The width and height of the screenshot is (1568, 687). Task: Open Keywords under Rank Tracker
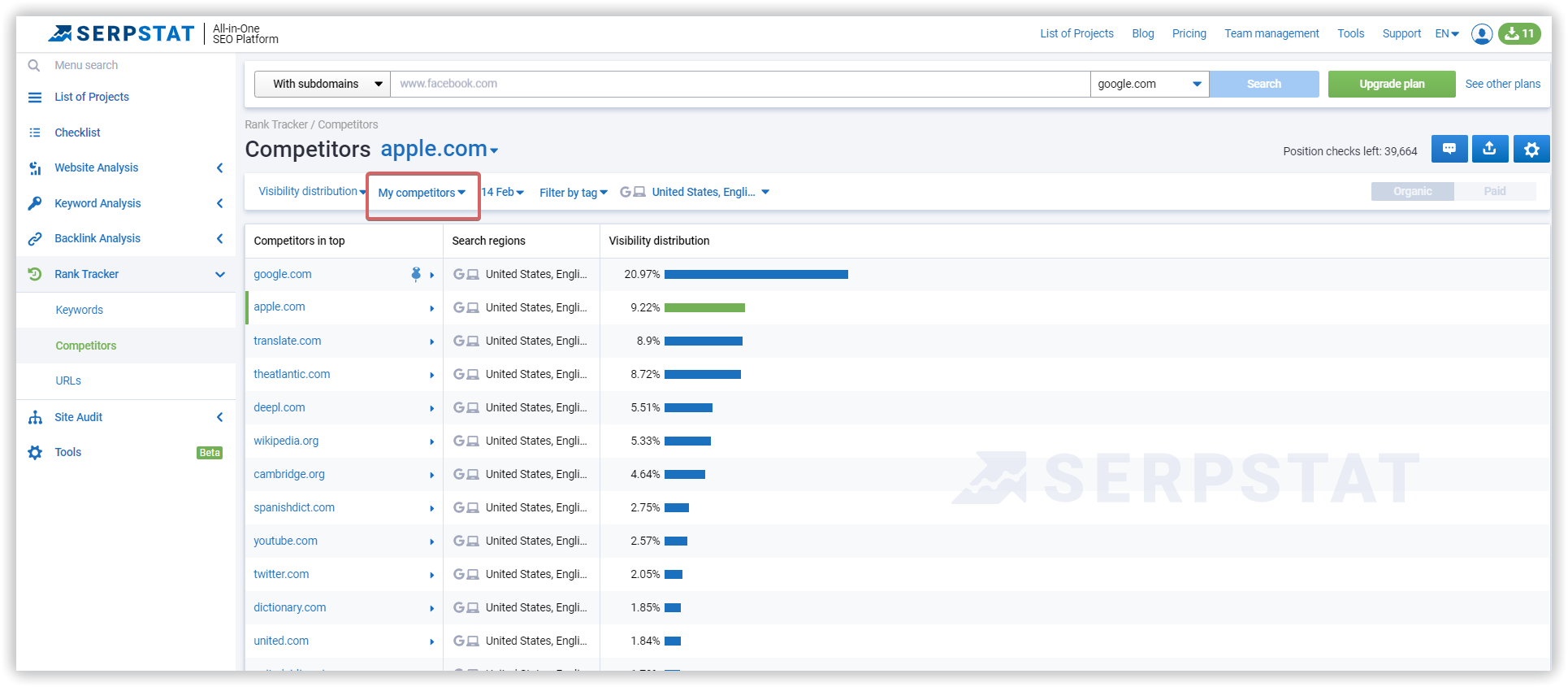[80, 310]
